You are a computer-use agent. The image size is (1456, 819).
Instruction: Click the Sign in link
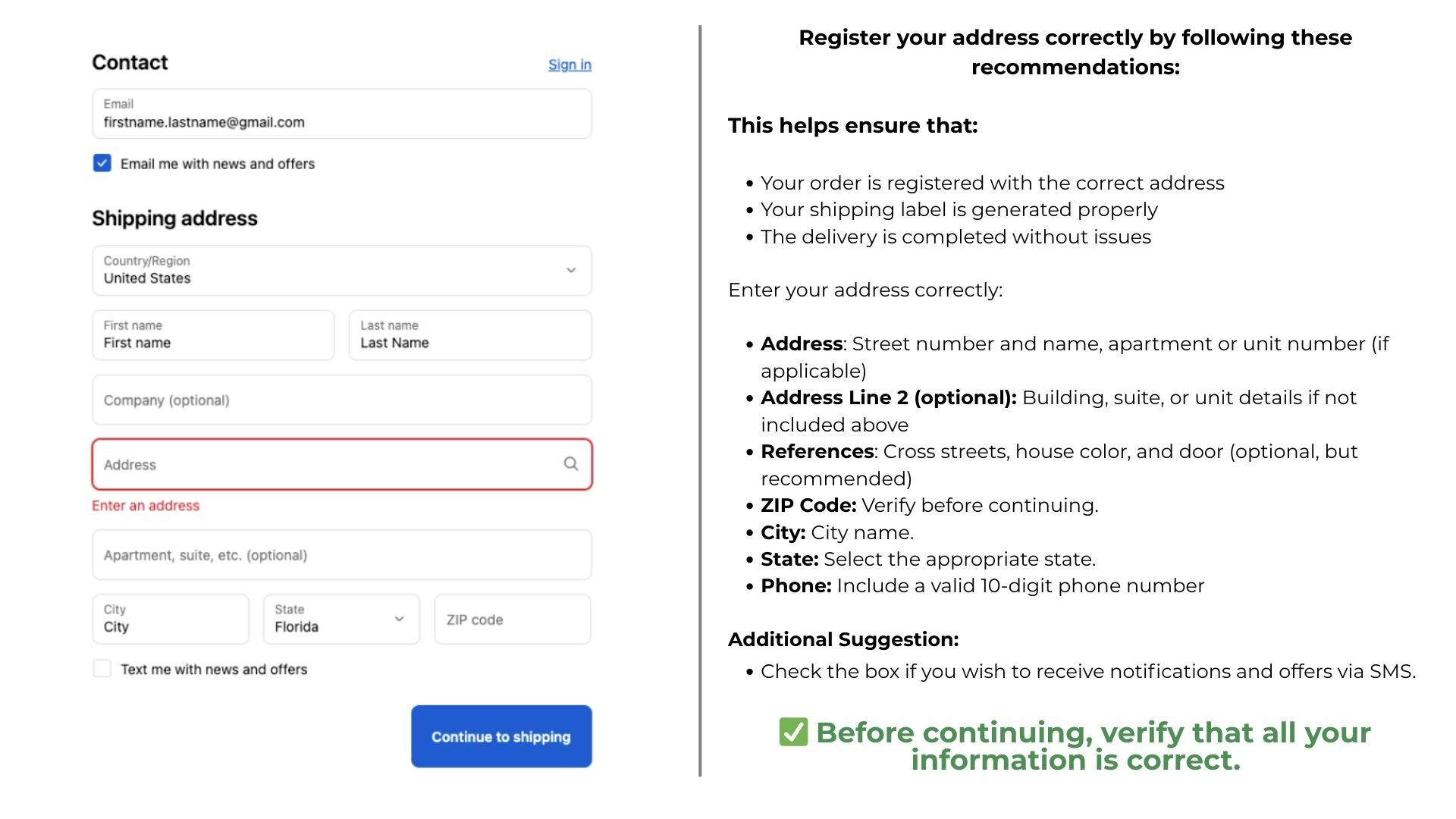(x=570, y=64)
